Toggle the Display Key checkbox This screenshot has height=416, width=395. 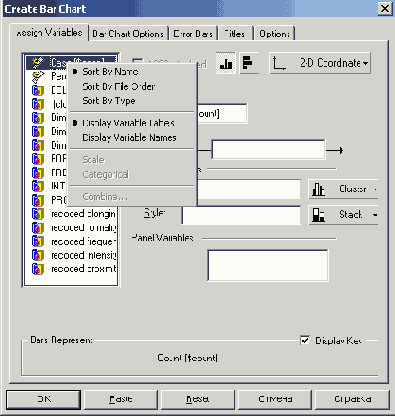pyautogui.click(x=305, y=340)
